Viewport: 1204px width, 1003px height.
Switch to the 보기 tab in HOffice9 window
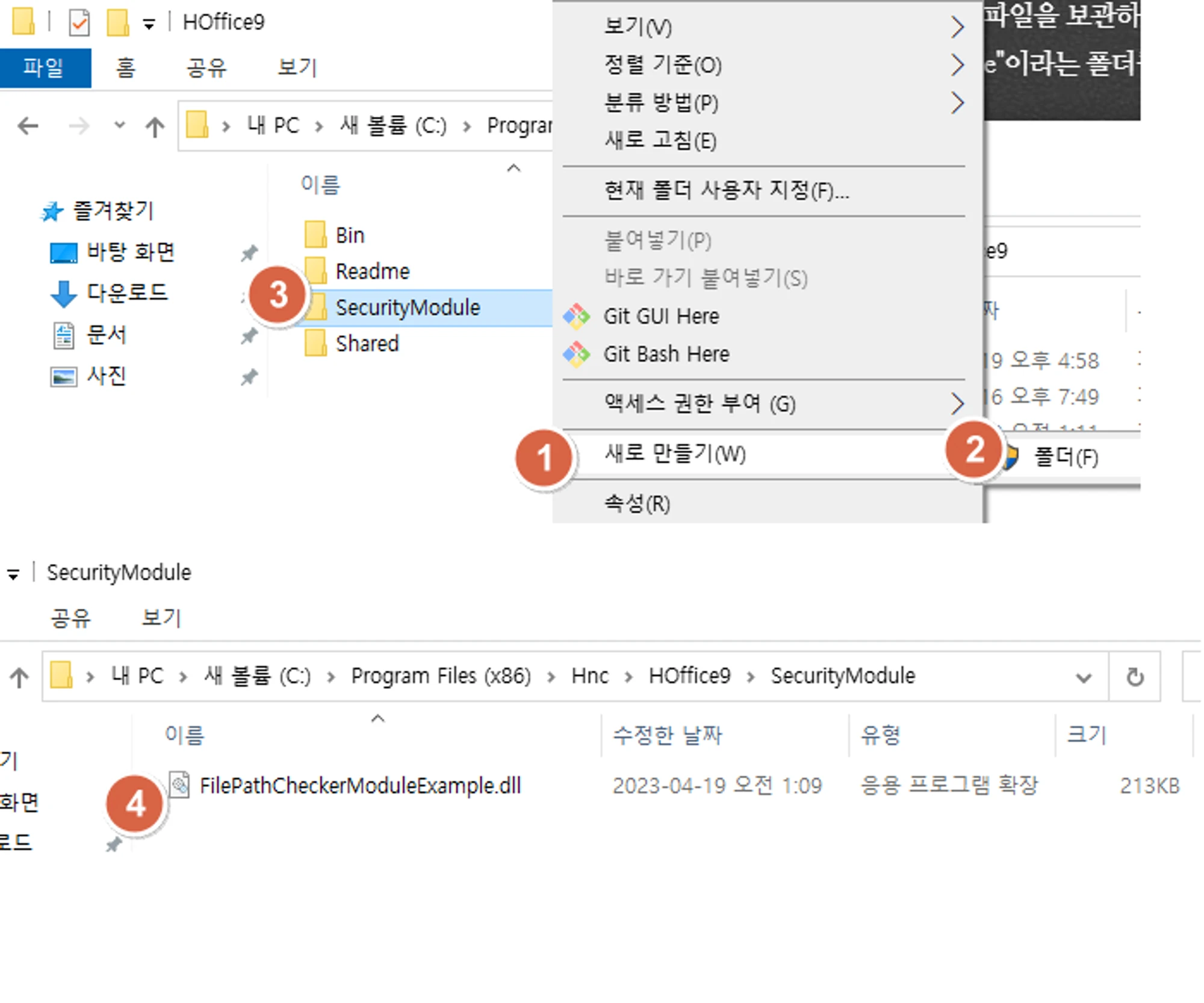pyautogui.click(x=297, y=67)
